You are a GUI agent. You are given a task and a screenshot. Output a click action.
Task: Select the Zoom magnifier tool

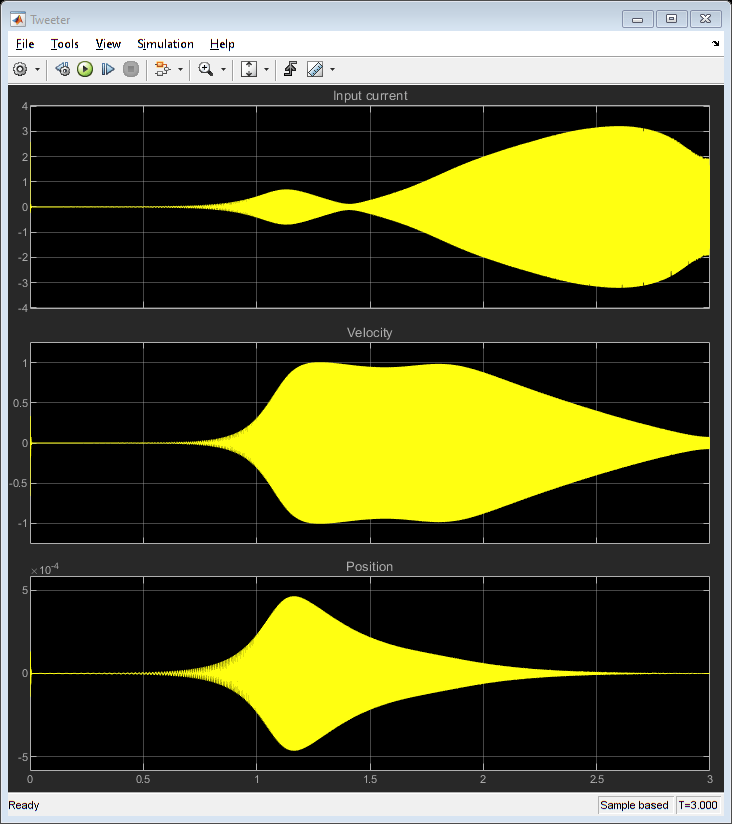[x=205, y=69]
